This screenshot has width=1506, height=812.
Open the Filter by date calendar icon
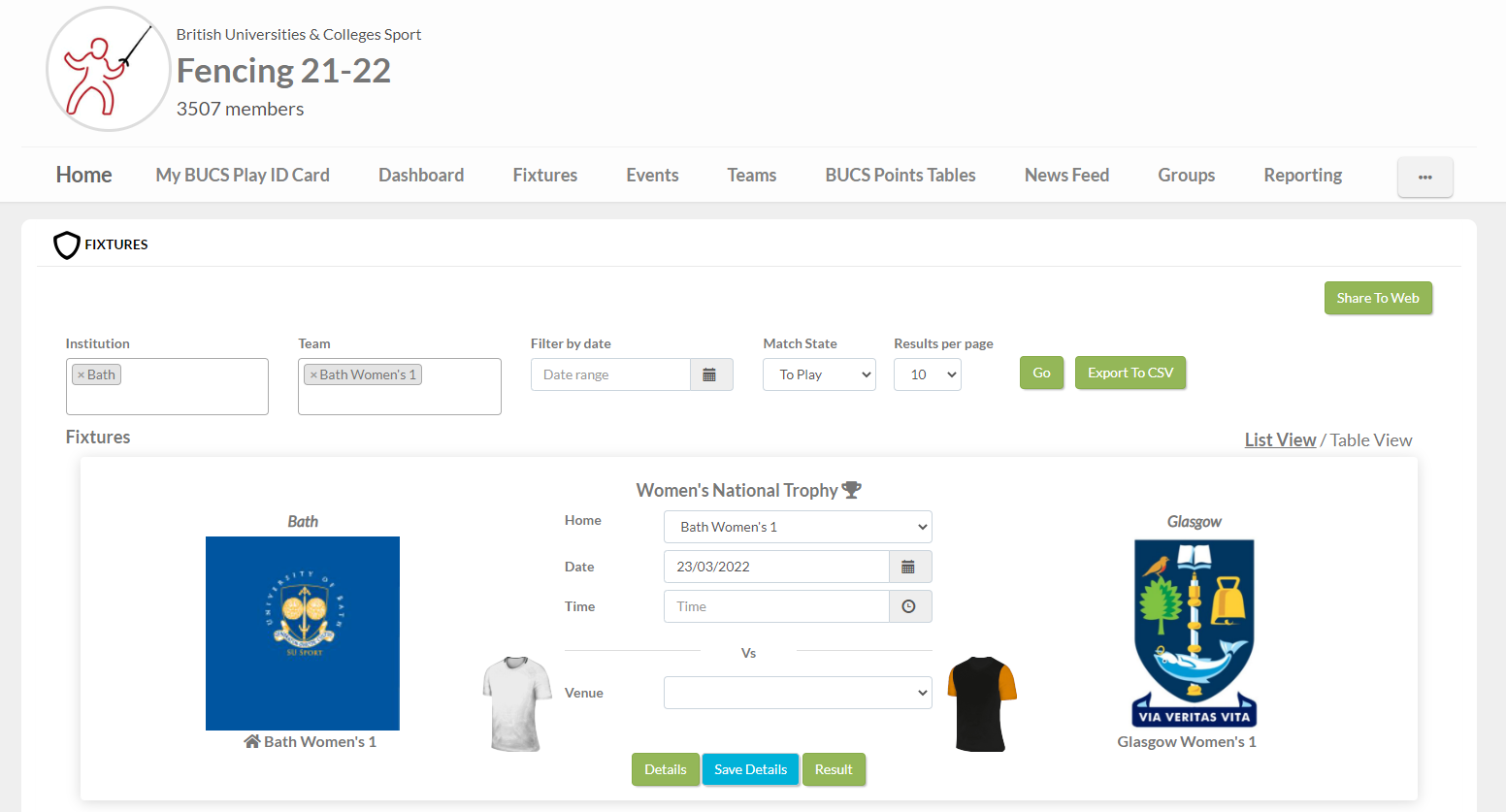pos(709,374)
